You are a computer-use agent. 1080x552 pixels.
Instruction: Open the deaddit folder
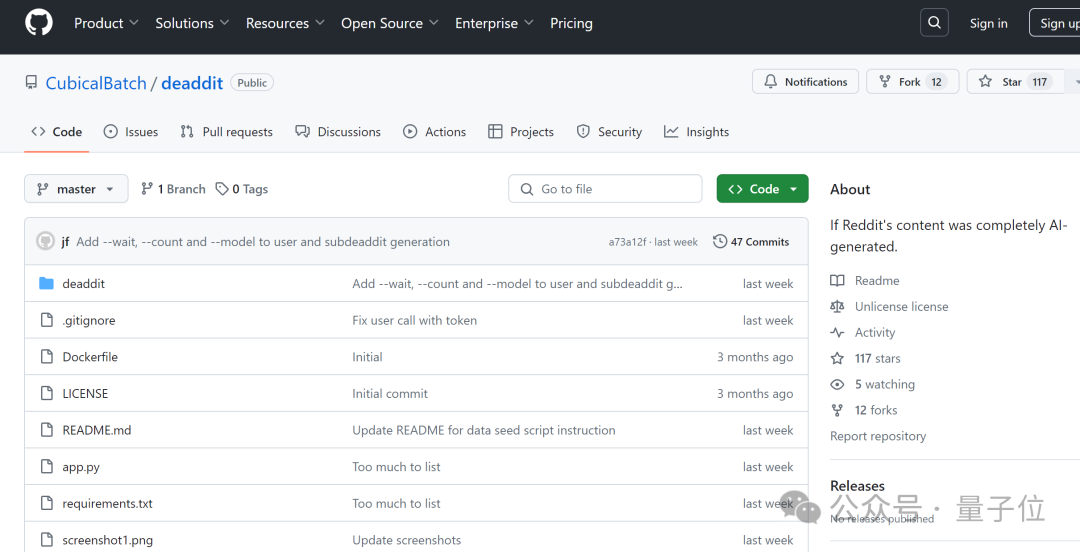[83, 284]
